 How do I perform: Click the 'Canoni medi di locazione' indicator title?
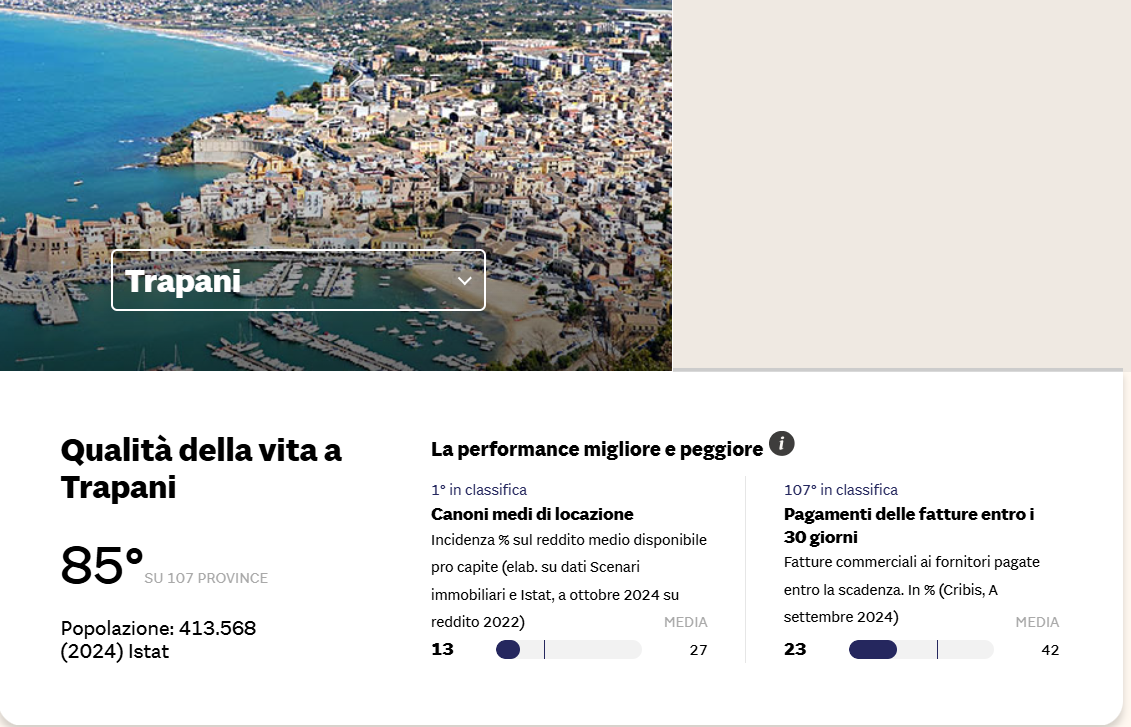pos(531,514)
